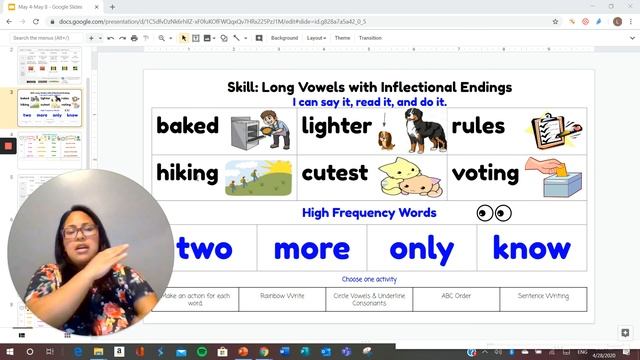Switch to filmstrip view at bottom-left

click(22, 335)
